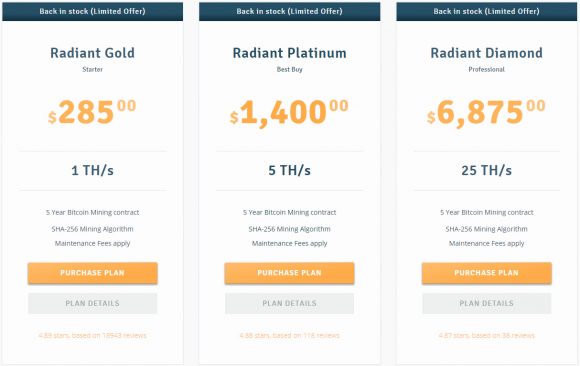
Task: Click the $1,400 price on Platinum plan
Action: coord(289,113)
